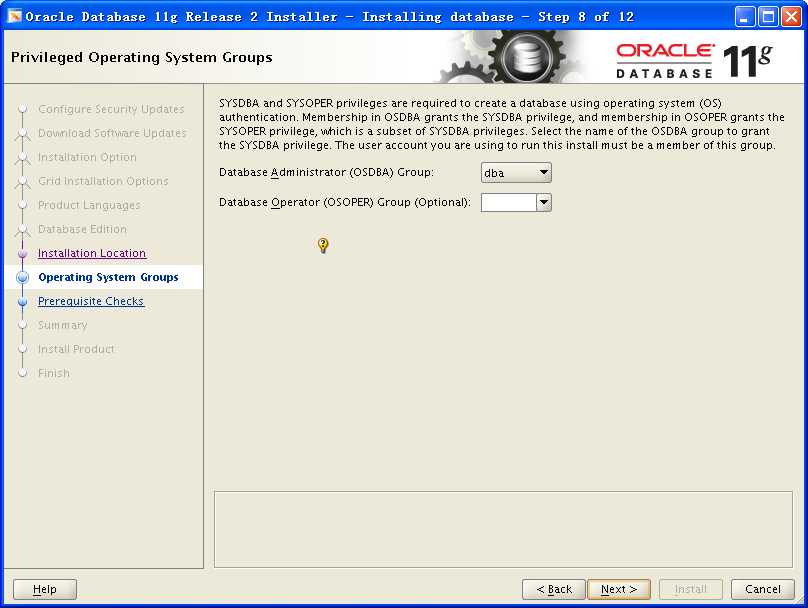Focus the empty OSOPER group input field
The width and height of the screenshot is (808, 608).
(x=509, y=202)
